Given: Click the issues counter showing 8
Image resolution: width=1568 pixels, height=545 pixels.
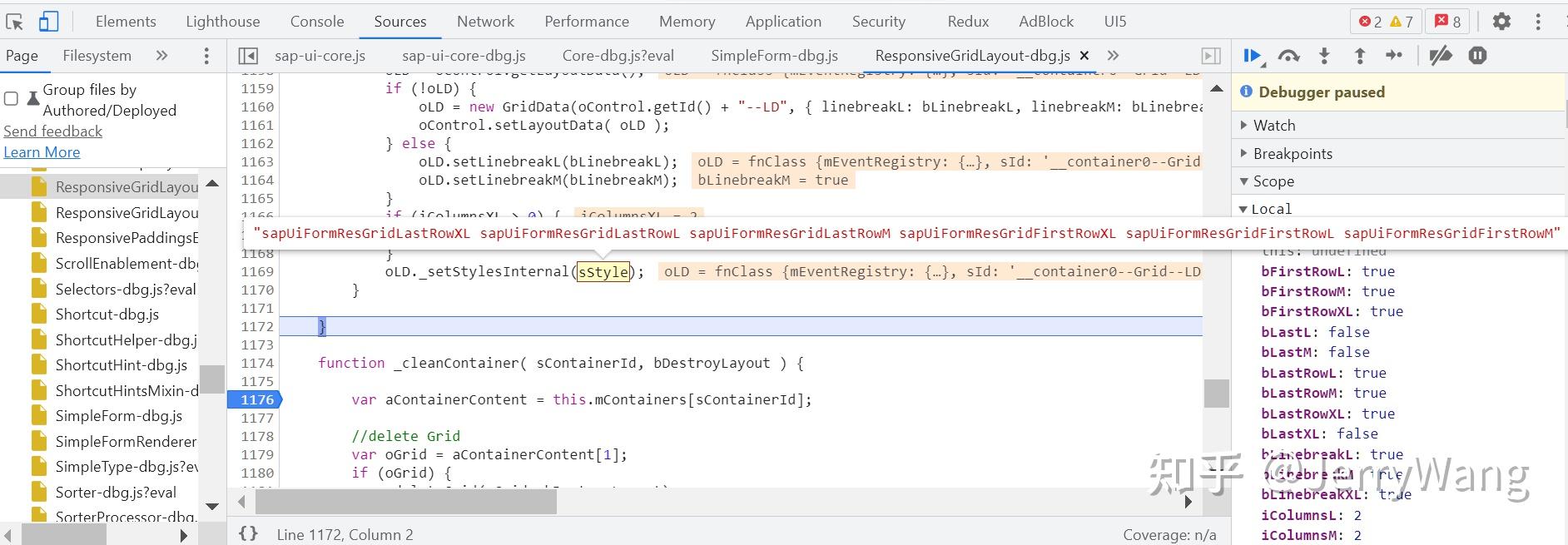Looking at the screenshot, I should point(1447,22).
